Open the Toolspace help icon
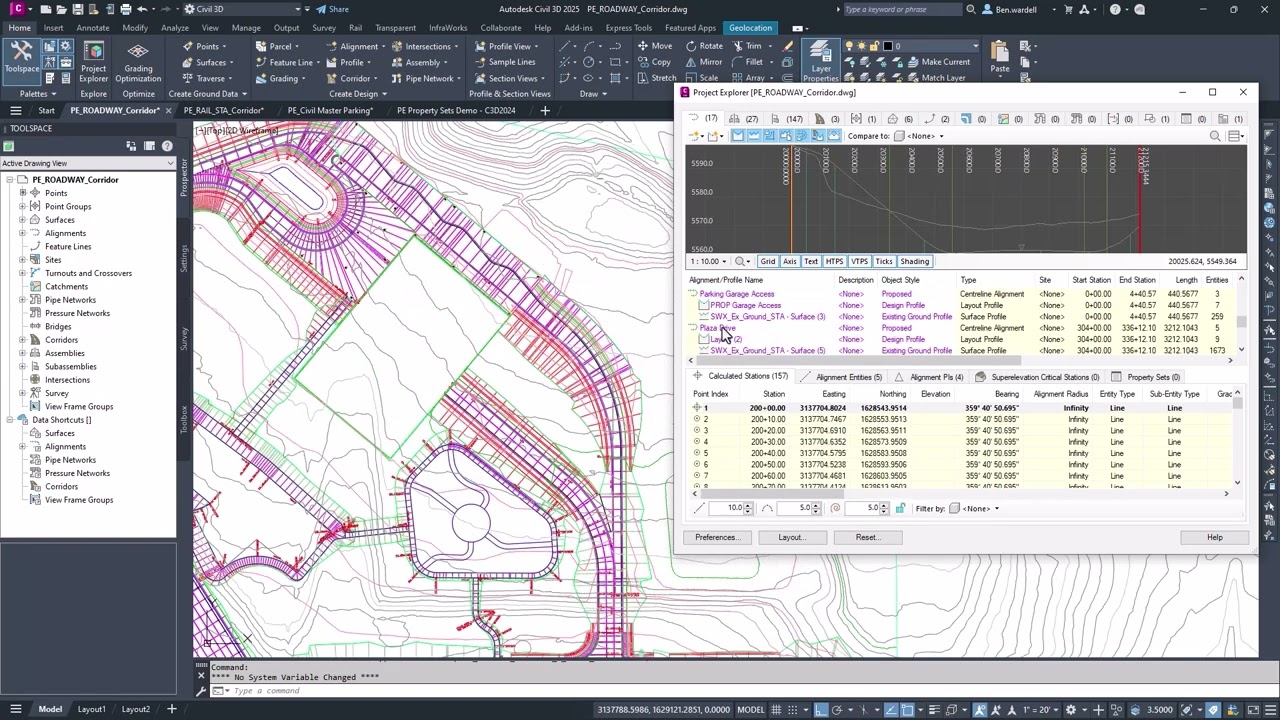The image size is (1280, 720). (x=167, y=146)
